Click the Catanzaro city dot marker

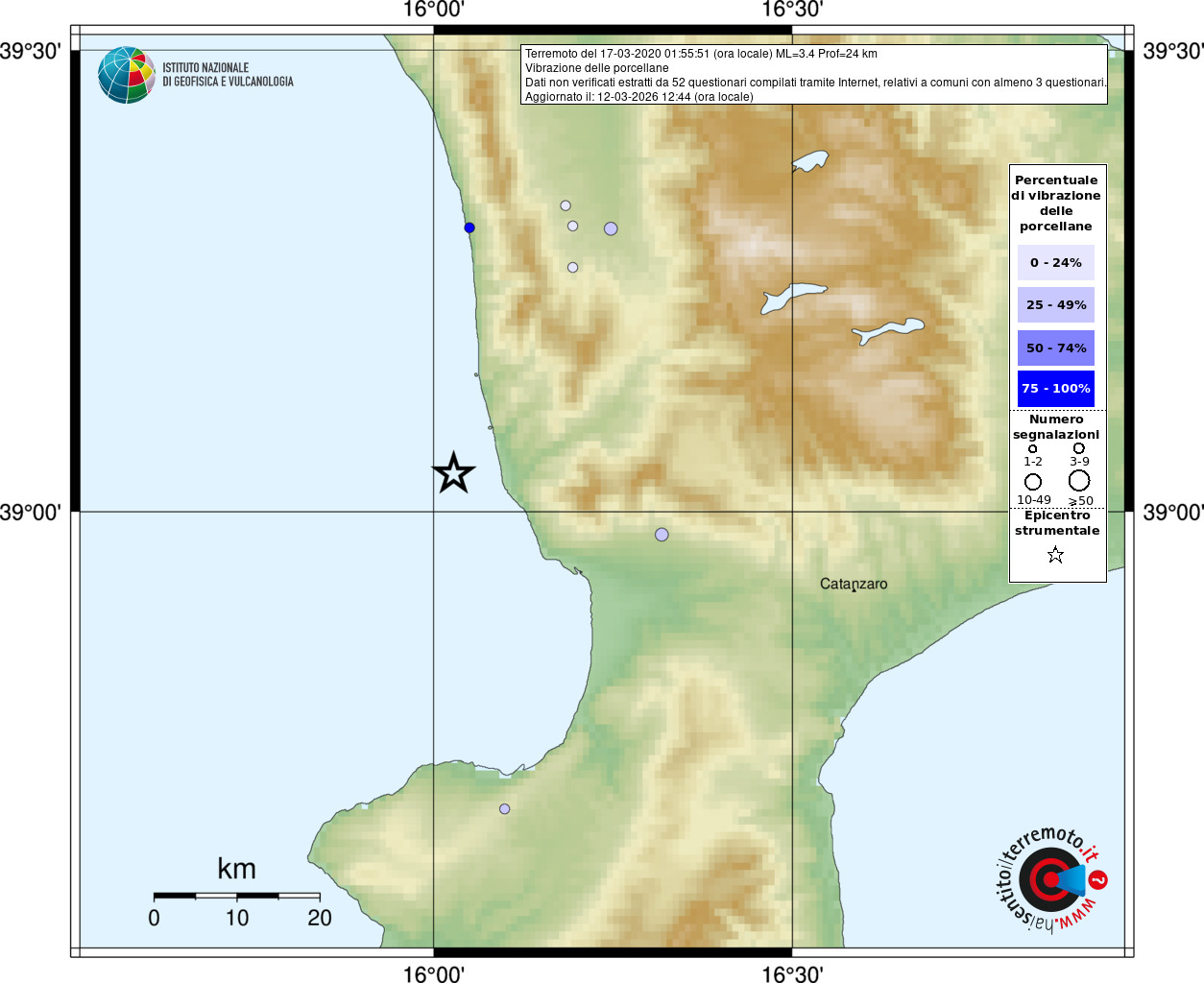click(x=854, y=589)
